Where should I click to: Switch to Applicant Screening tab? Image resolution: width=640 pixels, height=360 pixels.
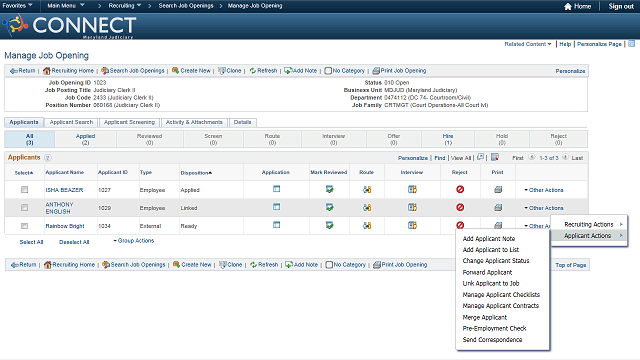click(129, 122)
